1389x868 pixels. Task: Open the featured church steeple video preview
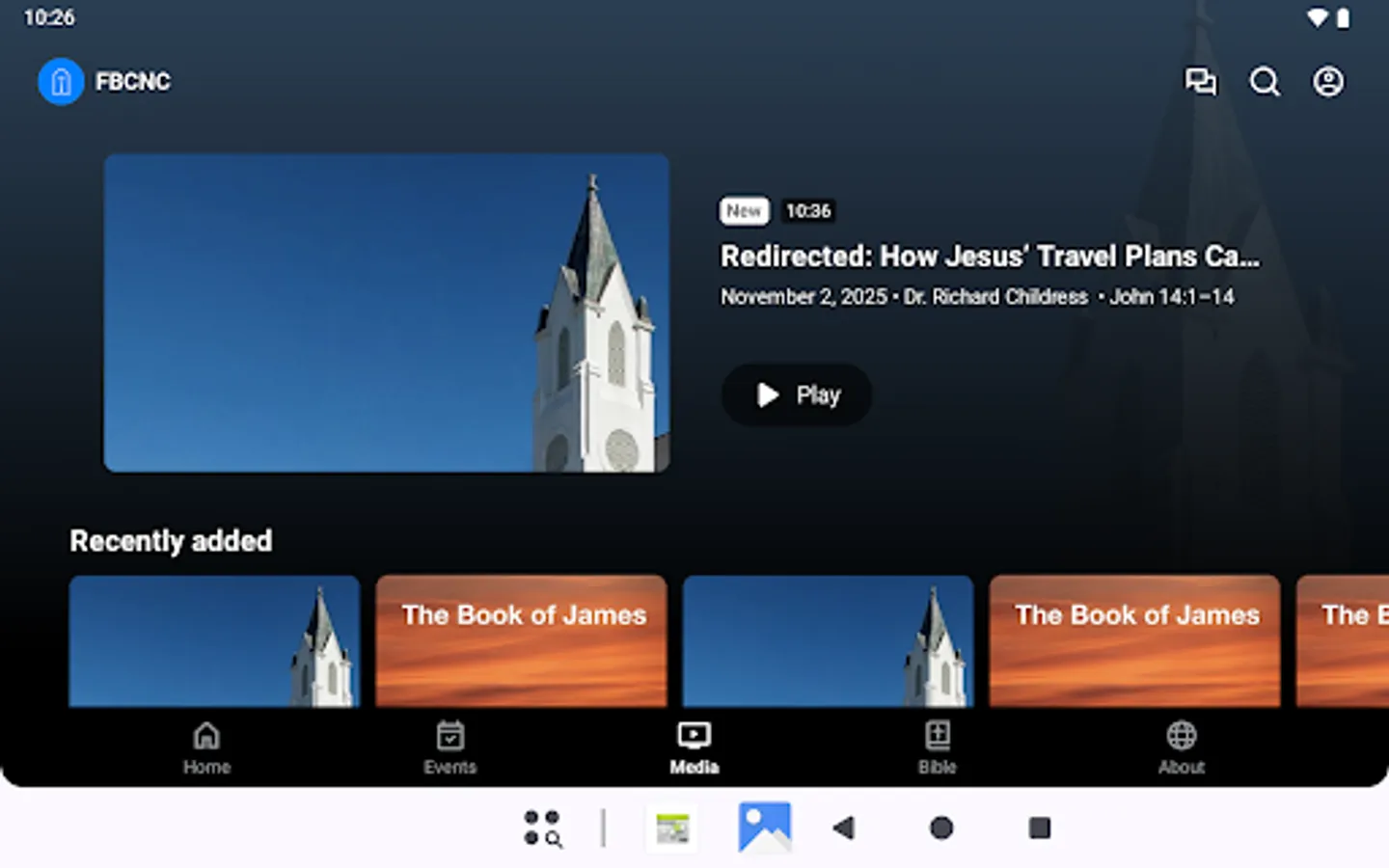click(386, 312)
